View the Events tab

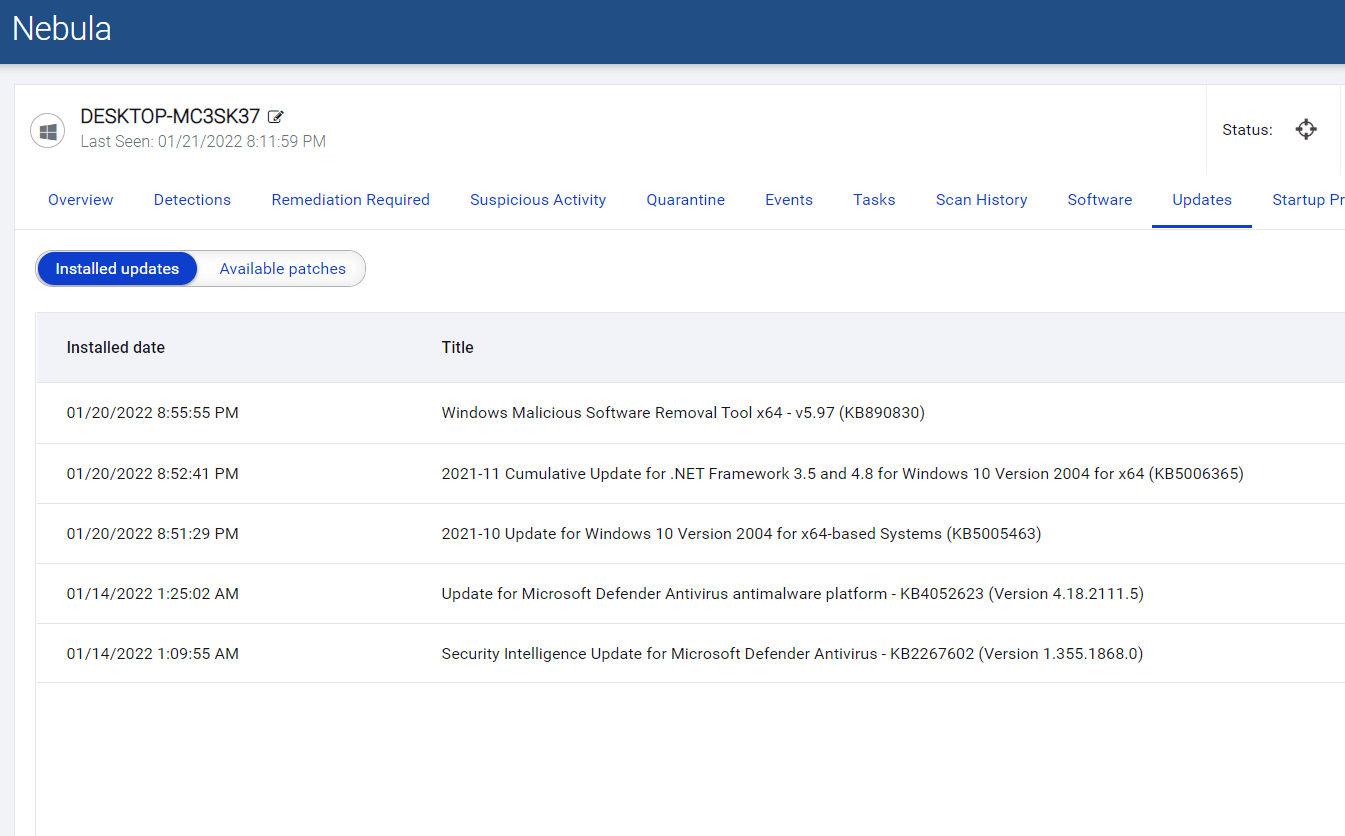point(789,200)
